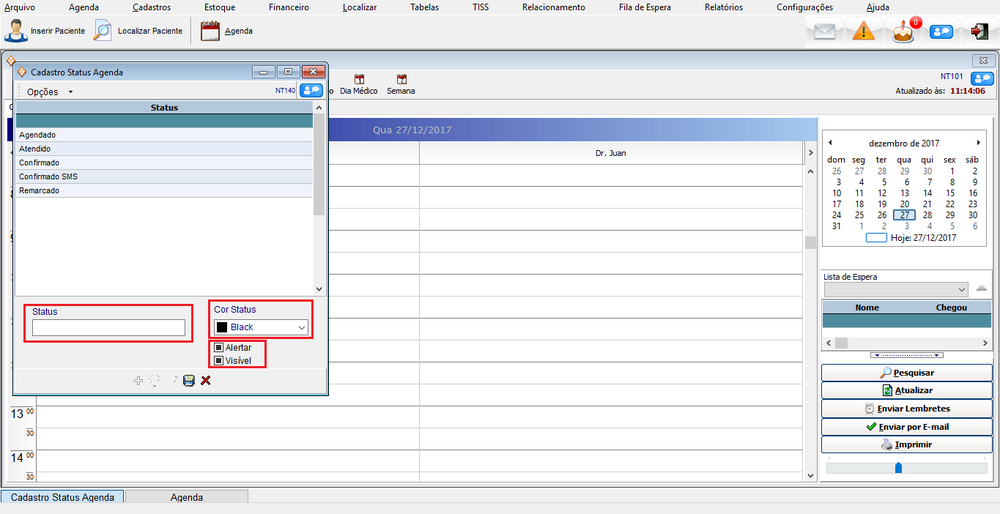Viewport: 1000px width, 514px height.
Task: Expand the Opções dropdown menu
Action: 49,91
